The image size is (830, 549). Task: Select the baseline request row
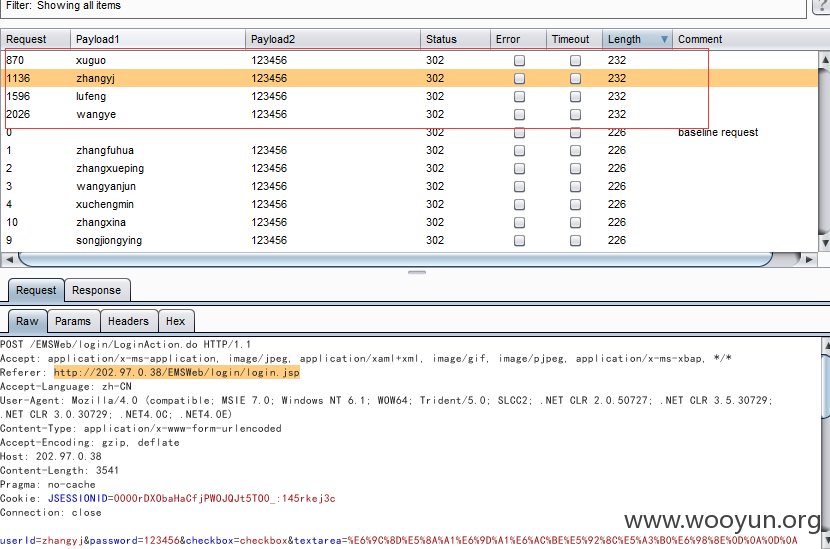tap(409, 132)
